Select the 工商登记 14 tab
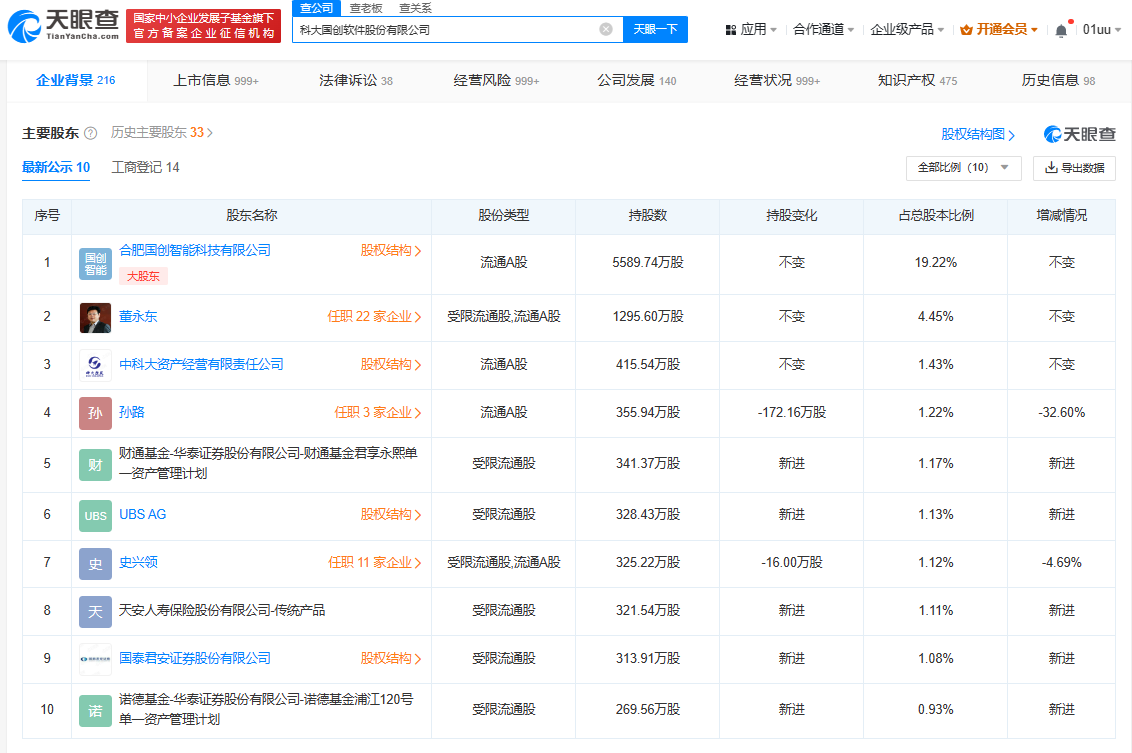The image size is (1132, 753). coord(145,168)
